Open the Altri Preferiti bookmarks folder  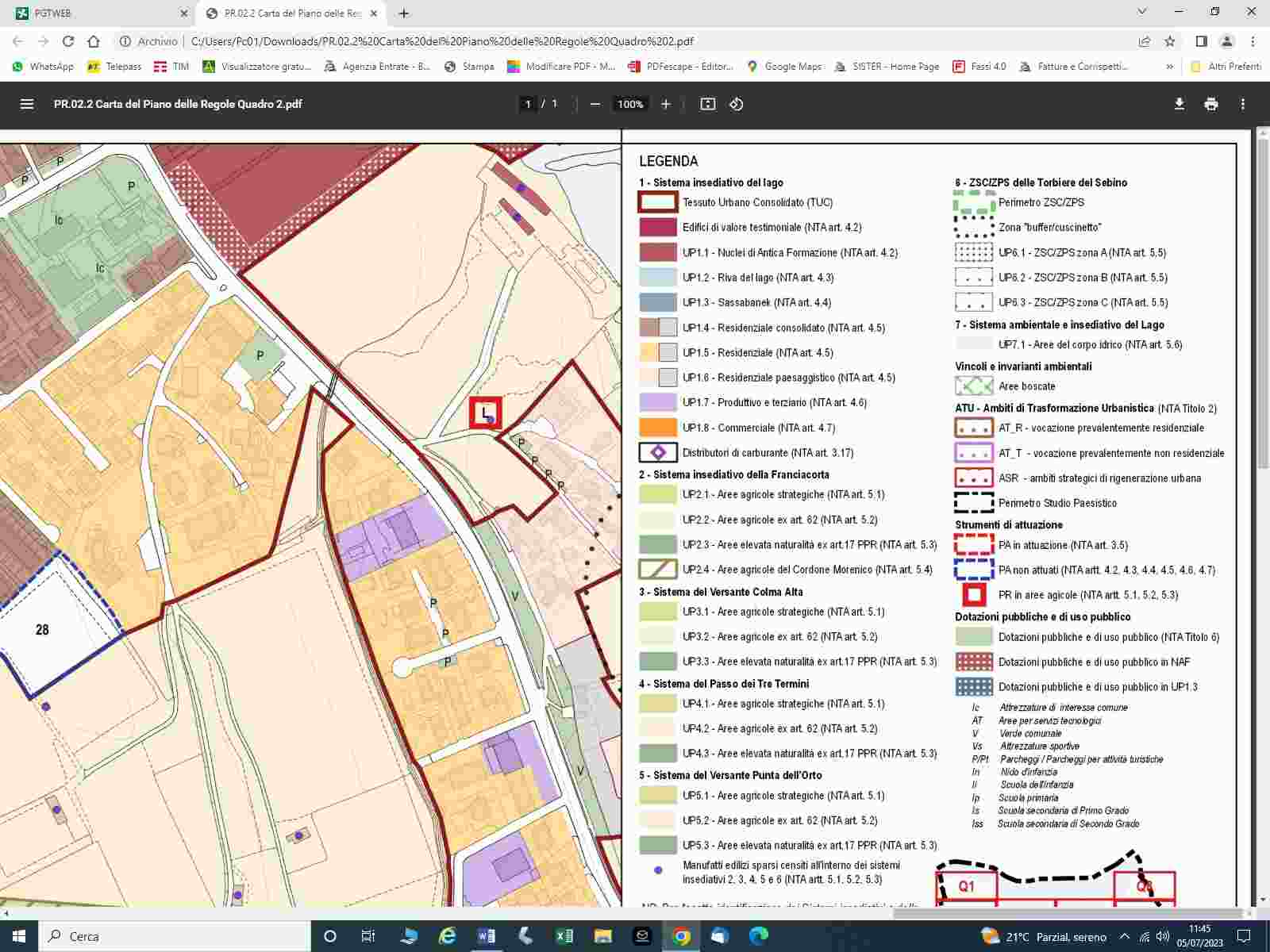click(1226, 67)
